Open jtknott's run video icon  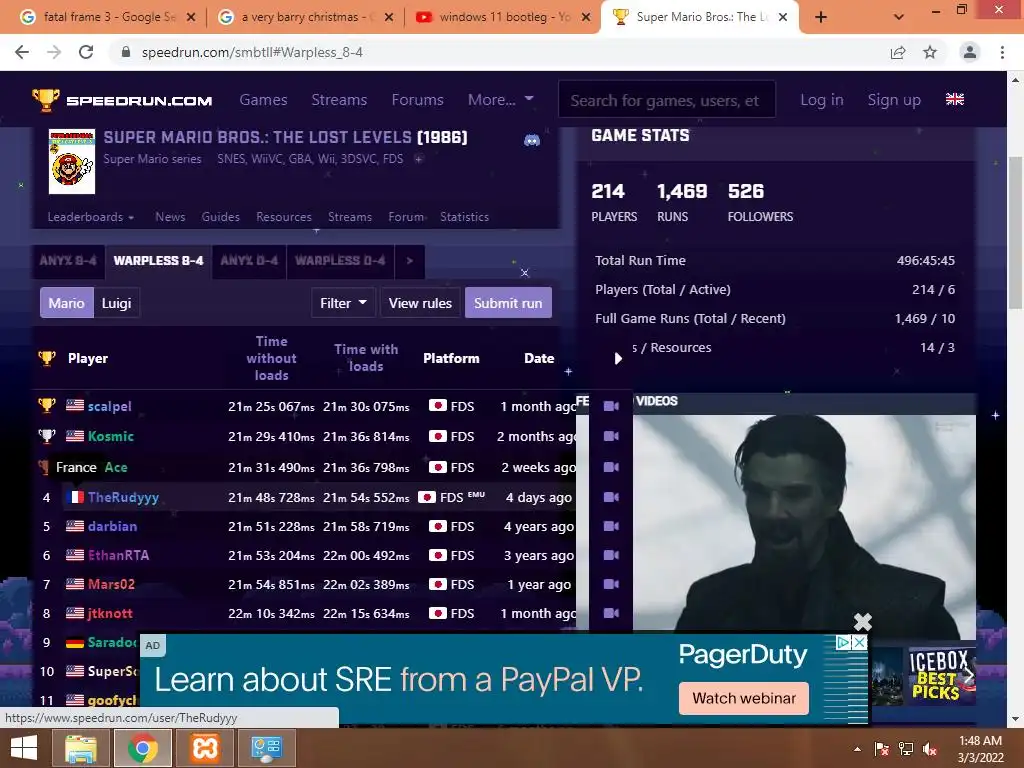pos(611,613)
